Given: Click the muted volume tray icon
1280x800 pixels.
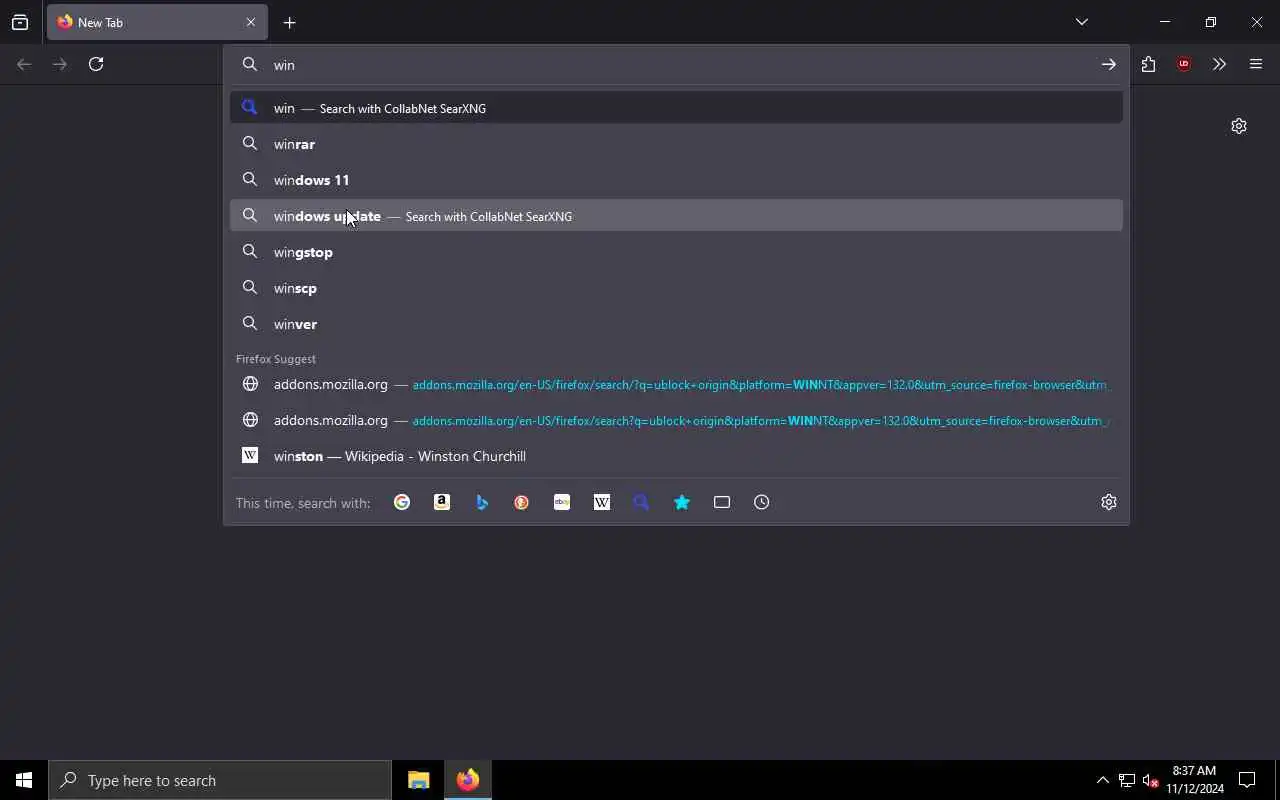Looking at the screenshot, I should [1150, 780].
